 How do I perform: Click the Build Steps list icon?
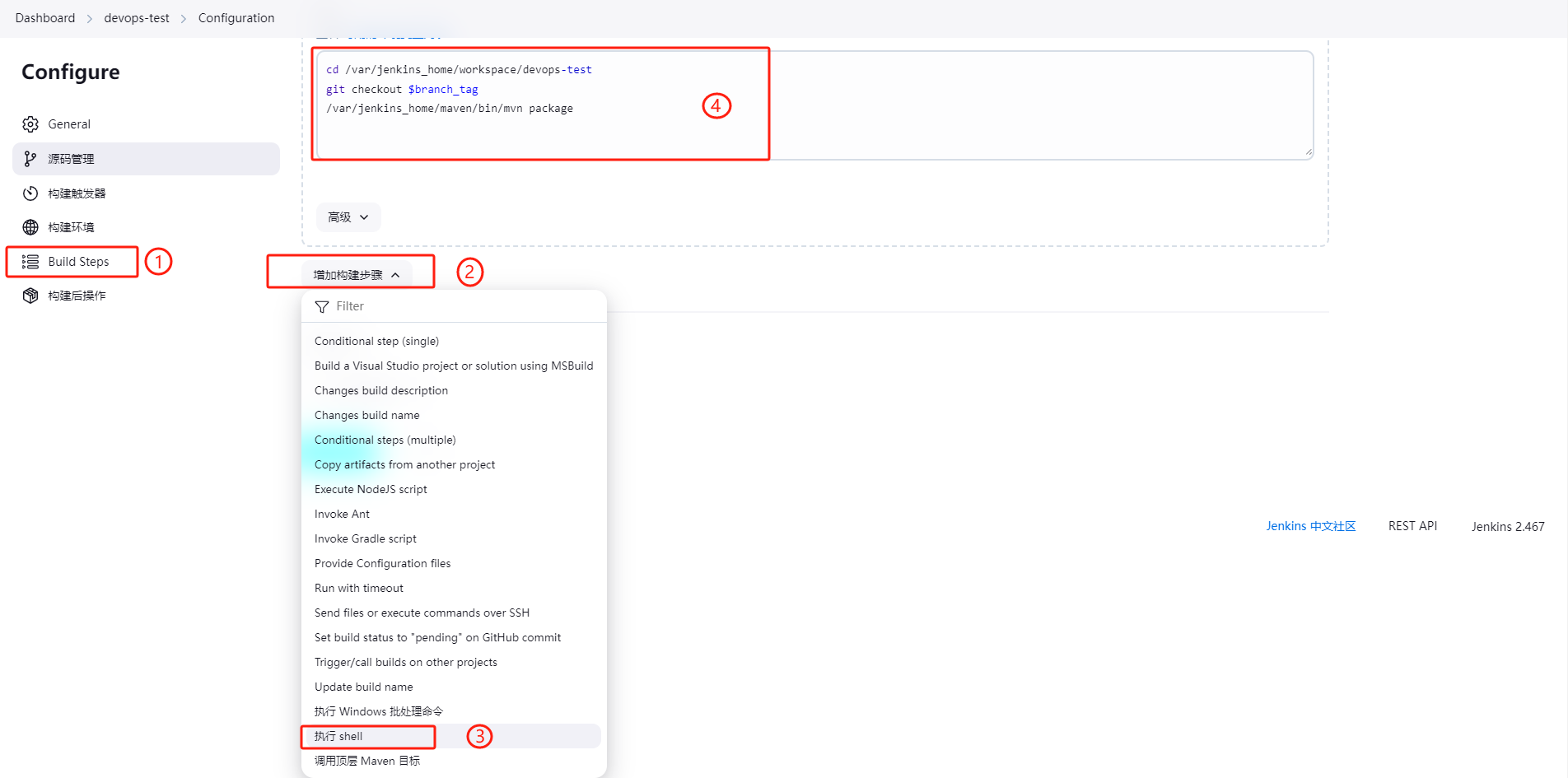click(x=30, y=262)
